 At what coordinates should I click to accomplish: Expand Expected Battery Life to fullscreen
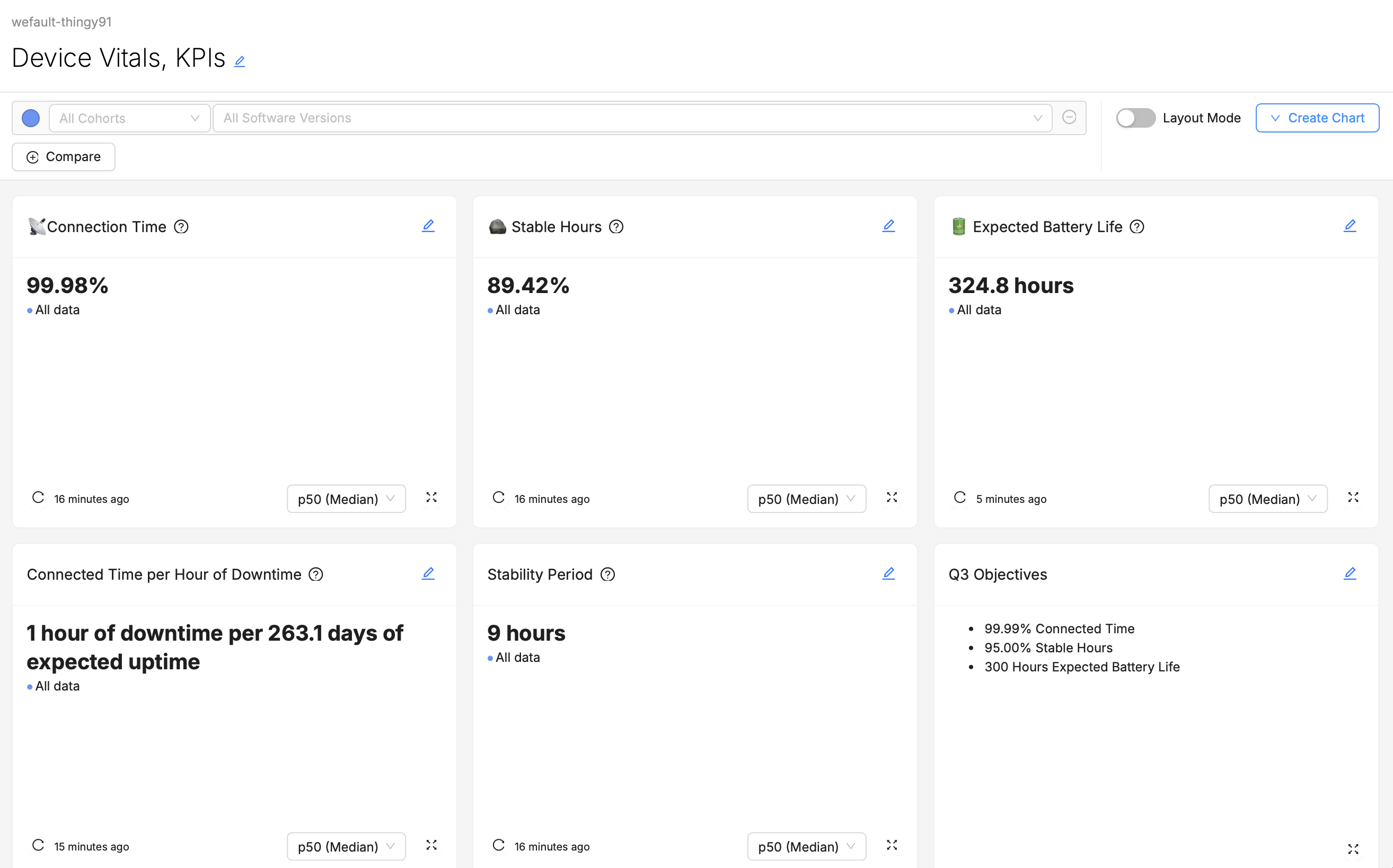tap(1354, 497)
